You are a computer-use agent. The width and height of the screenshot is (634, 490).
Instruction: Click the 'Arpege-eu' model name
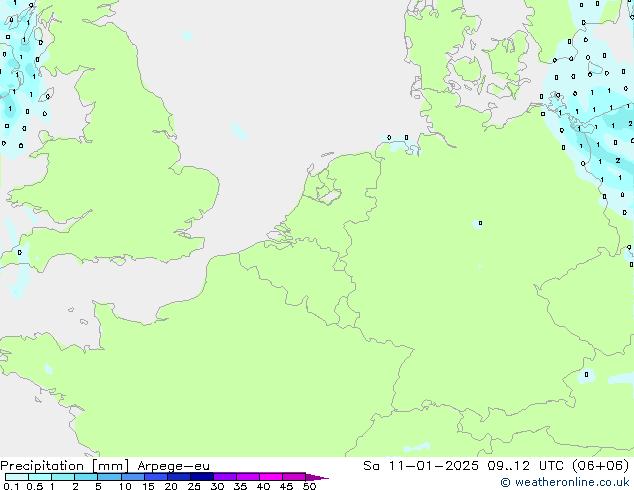[x=173, y=466]
